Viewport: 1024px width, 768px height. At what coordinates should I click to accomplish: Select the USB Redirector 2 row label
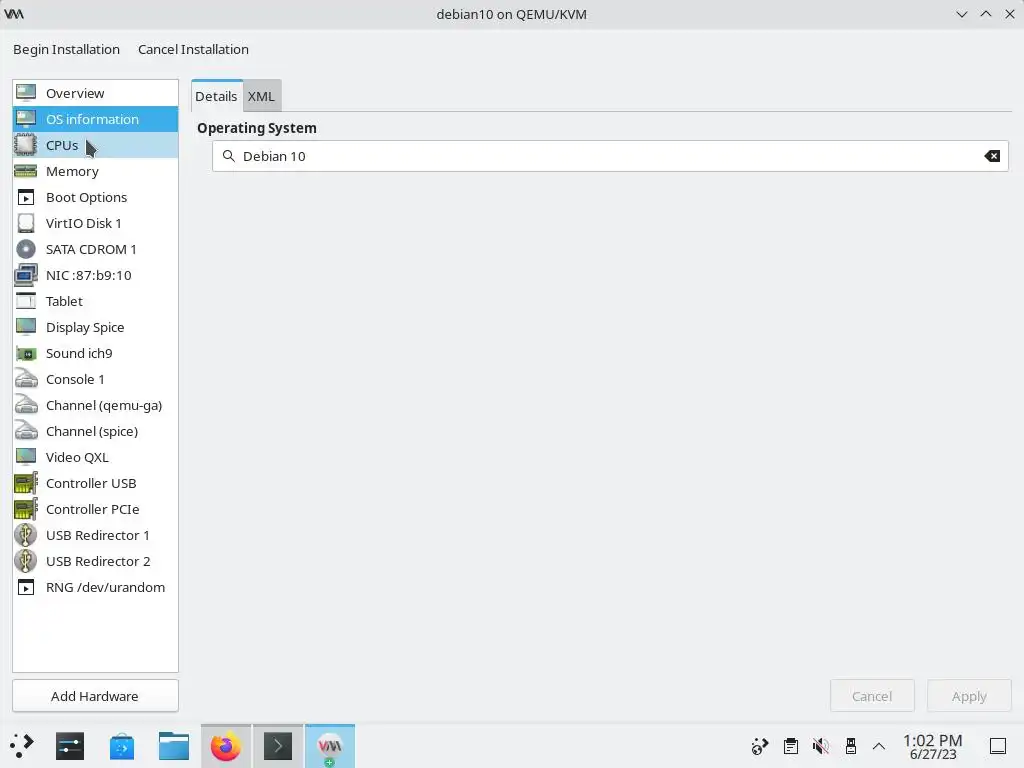98,561
